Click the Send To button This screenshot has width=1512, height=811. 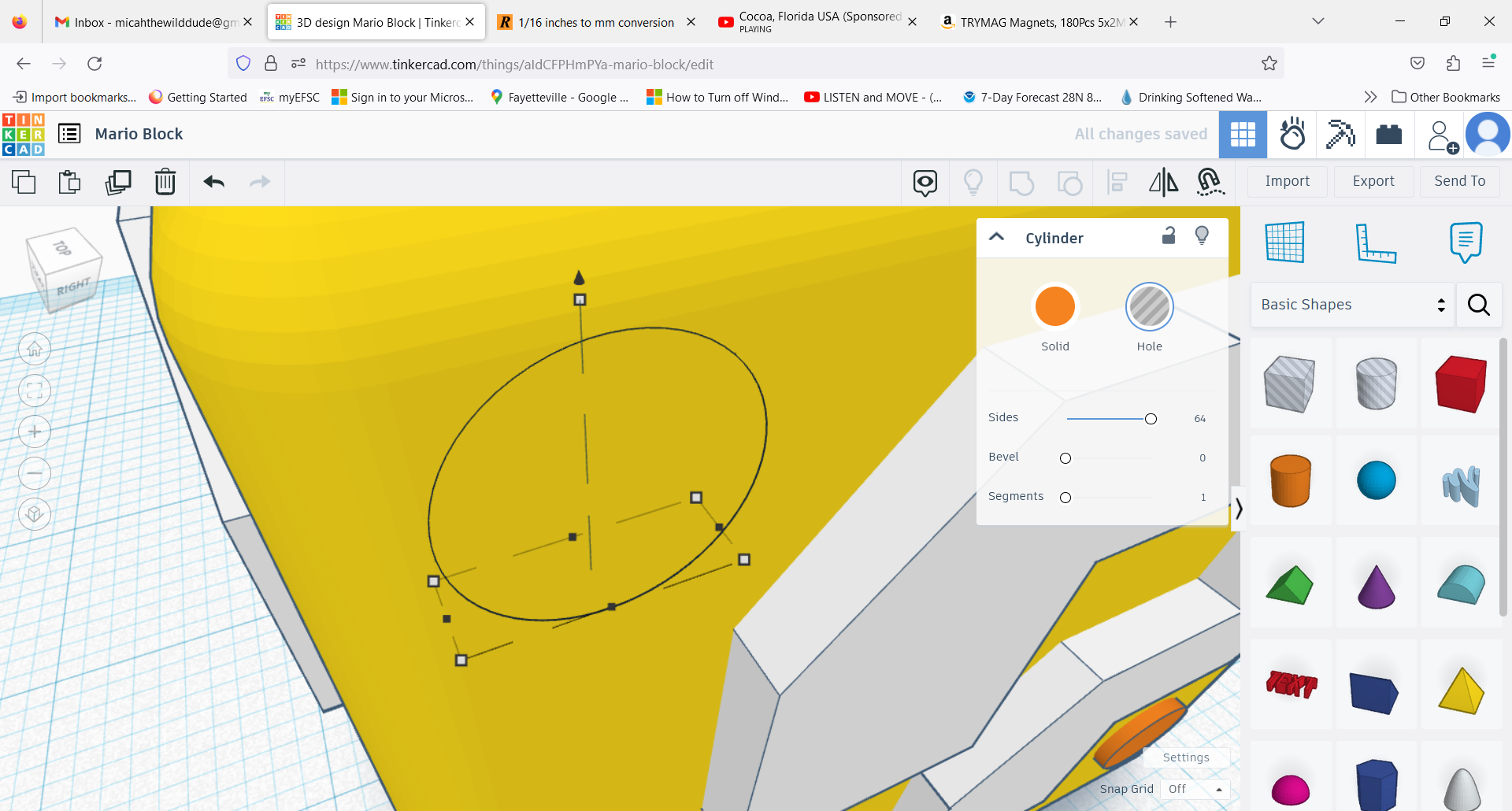click(x=1459, y=181)
